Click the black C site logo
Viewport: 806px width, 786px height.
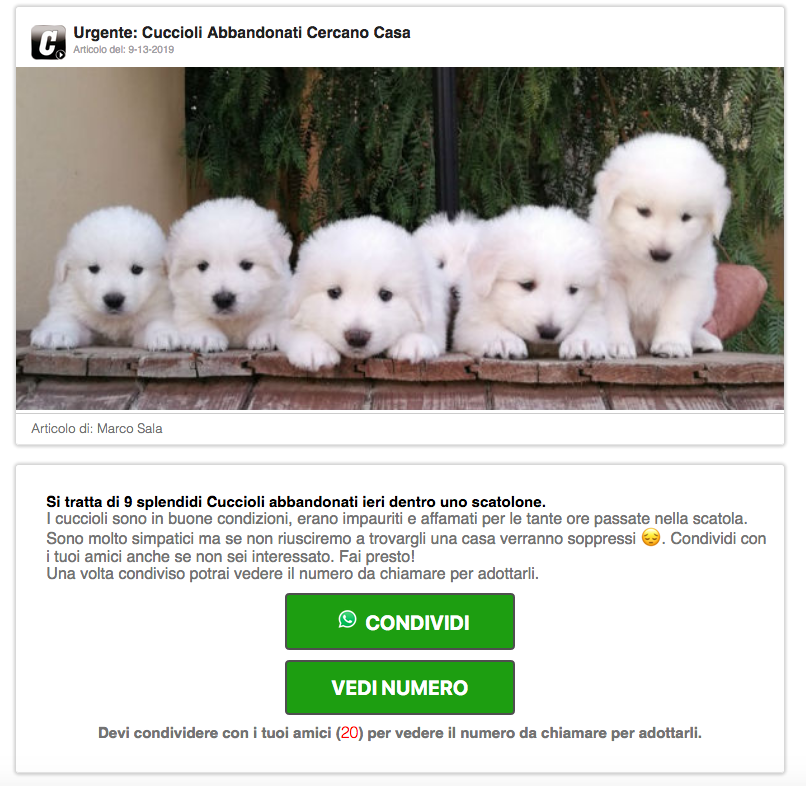(x=48, y=42)
